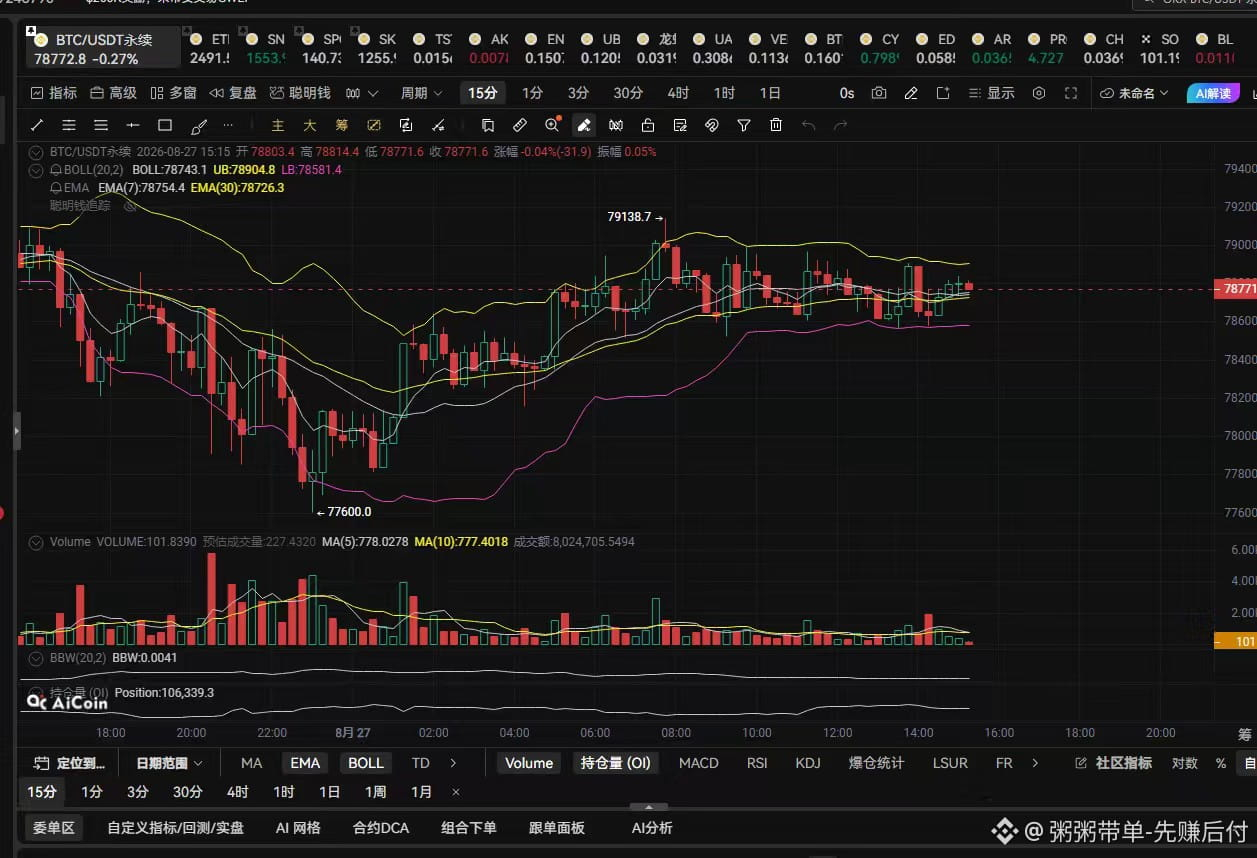This screenshot has width=1257, height=858.
Task: Select the ruler measurement tool
Action: point(519,126)
